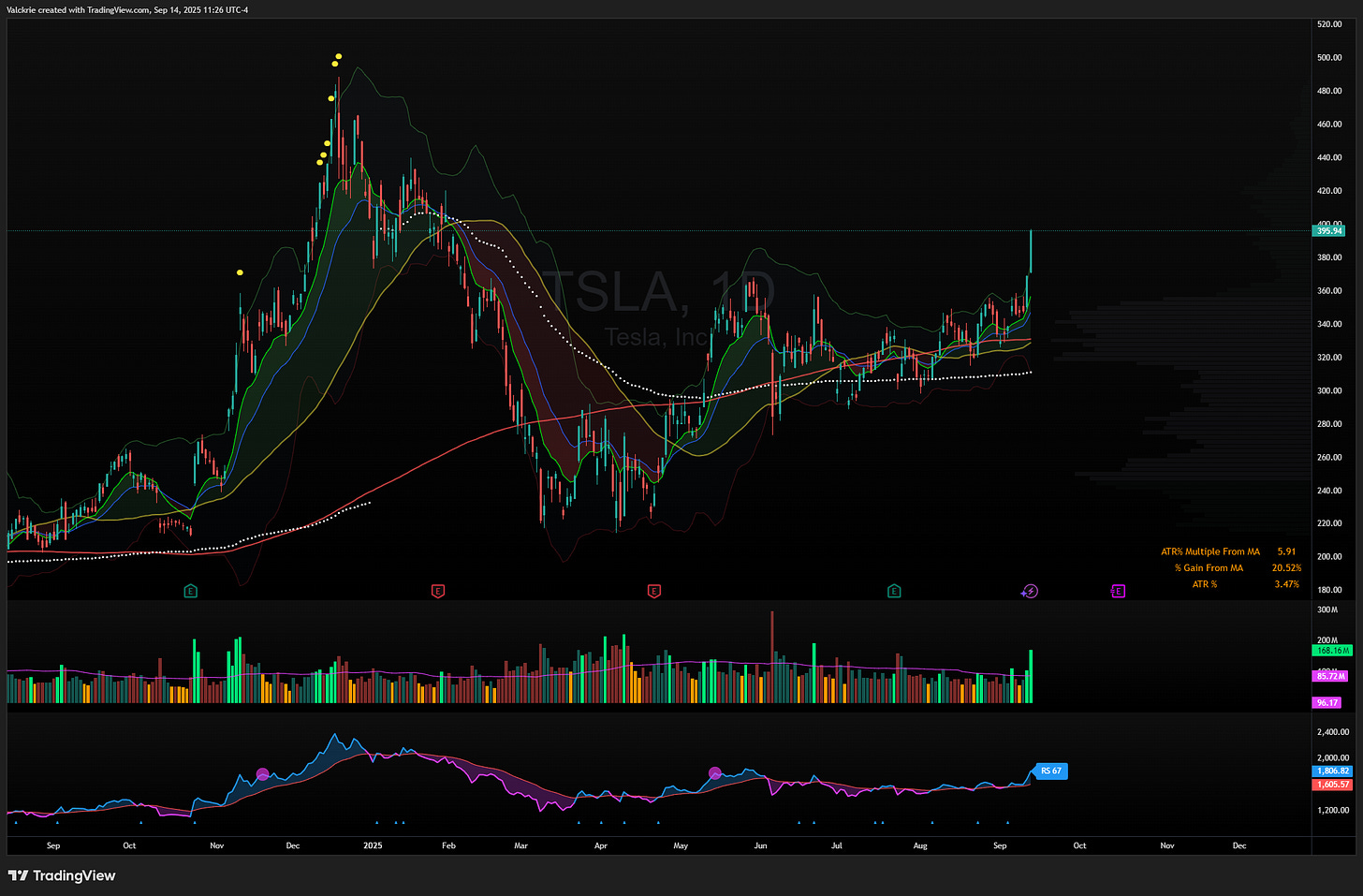This screenshot has width=1363, height=896.
Task: Click the 500.00 price axis label
Action: pyautogui.click(x=1329, y=57)
